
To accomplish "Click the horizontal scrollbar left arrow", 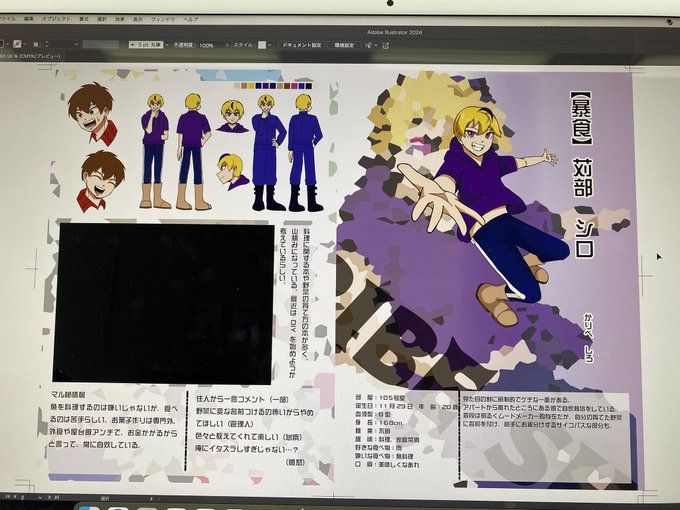I will click(159, 499).
